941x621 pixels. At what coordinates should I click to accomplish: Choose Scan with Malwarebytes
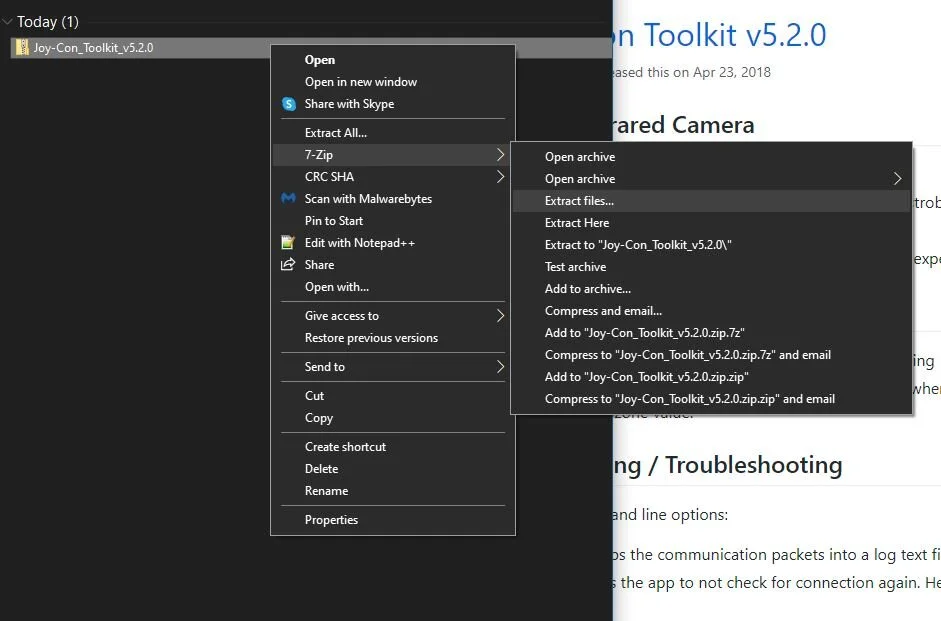click(393, 199)
